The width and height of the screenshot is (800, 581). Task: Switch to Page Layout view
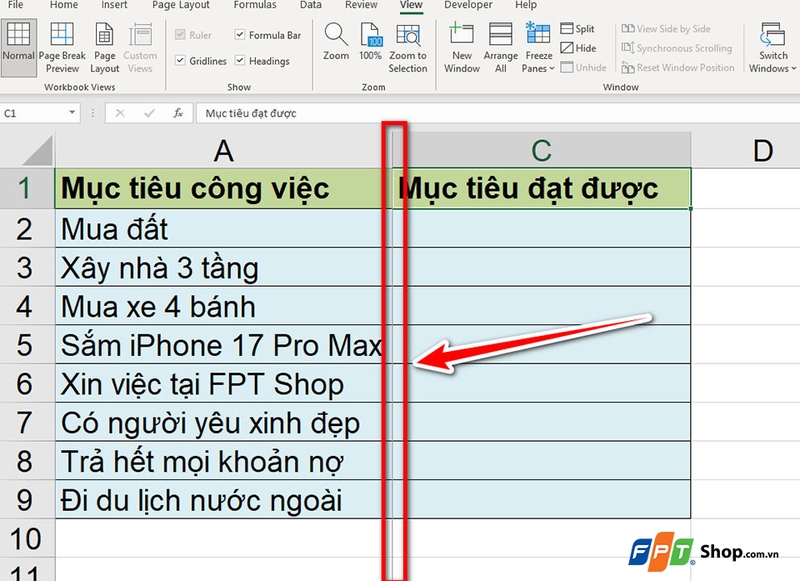coord(104,47)
